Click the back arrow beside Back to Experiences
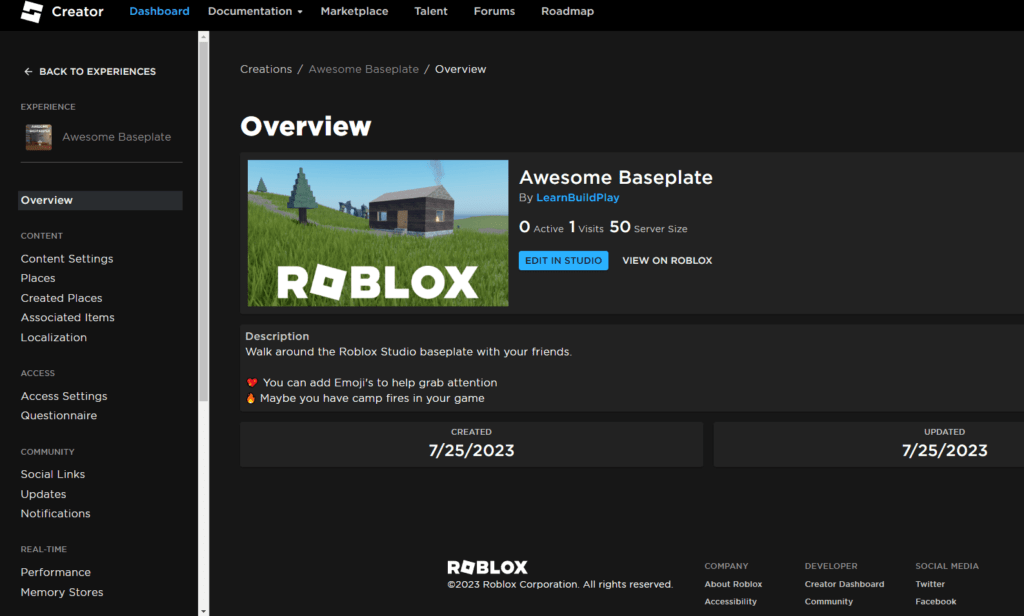This screenshot has width=1024, height=616. click(x=28, y=71)
